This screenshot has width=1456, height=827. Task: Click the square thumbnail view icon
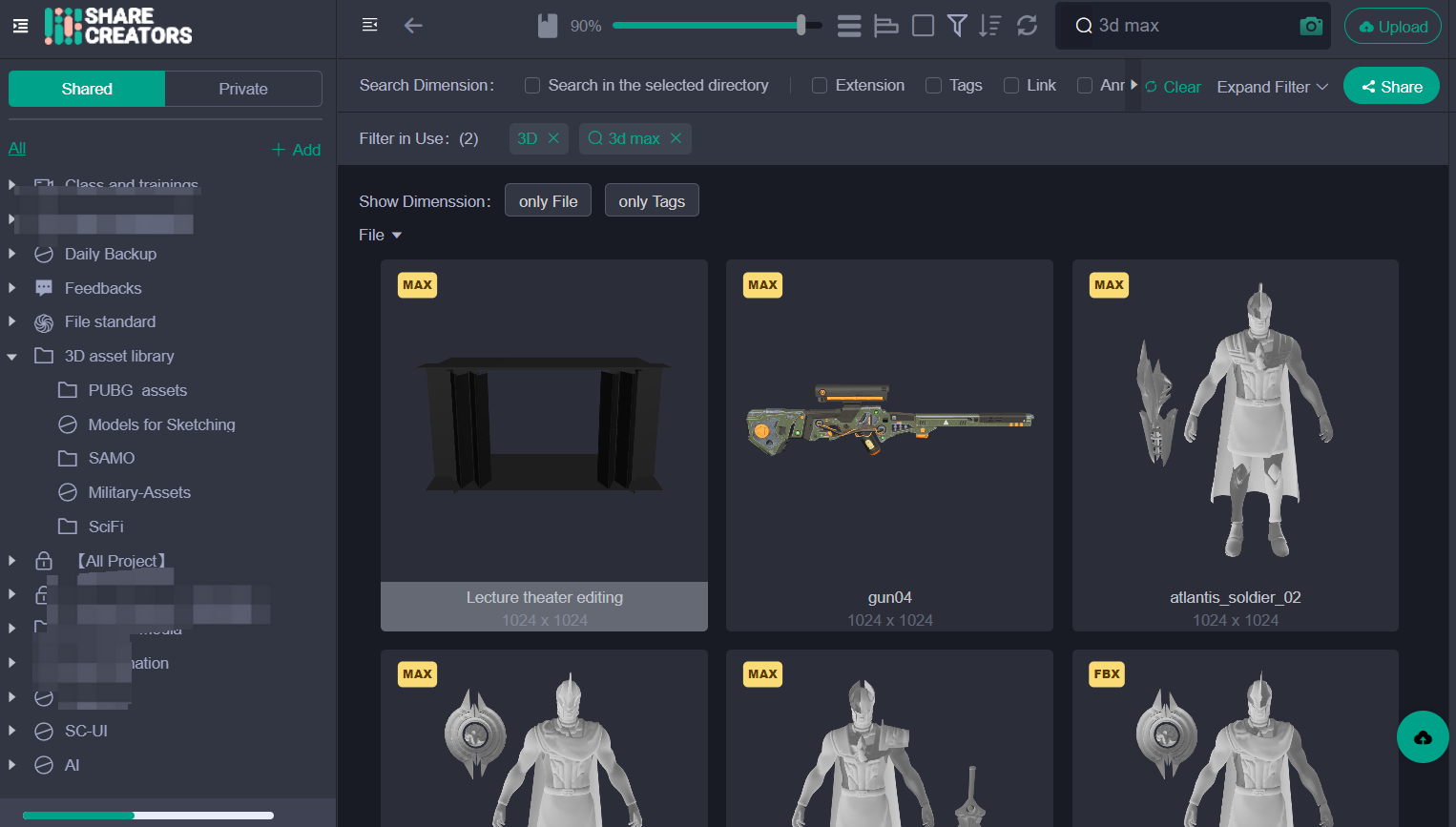coord(923,26)
